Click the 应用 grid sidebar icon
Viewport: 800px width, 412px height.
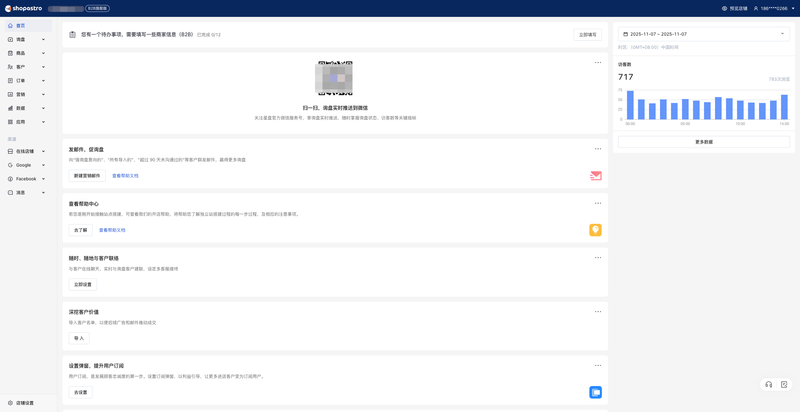[x=11, y=122]
